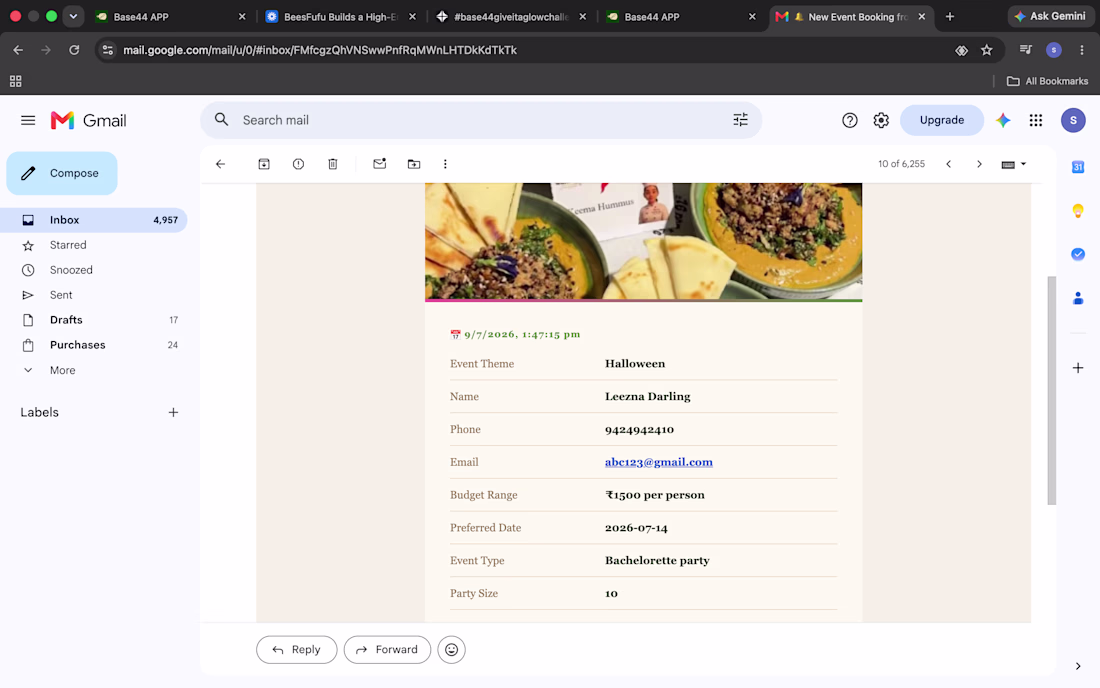
Task: Bookmark this page with star icon
Action: (x=987, y=50)
